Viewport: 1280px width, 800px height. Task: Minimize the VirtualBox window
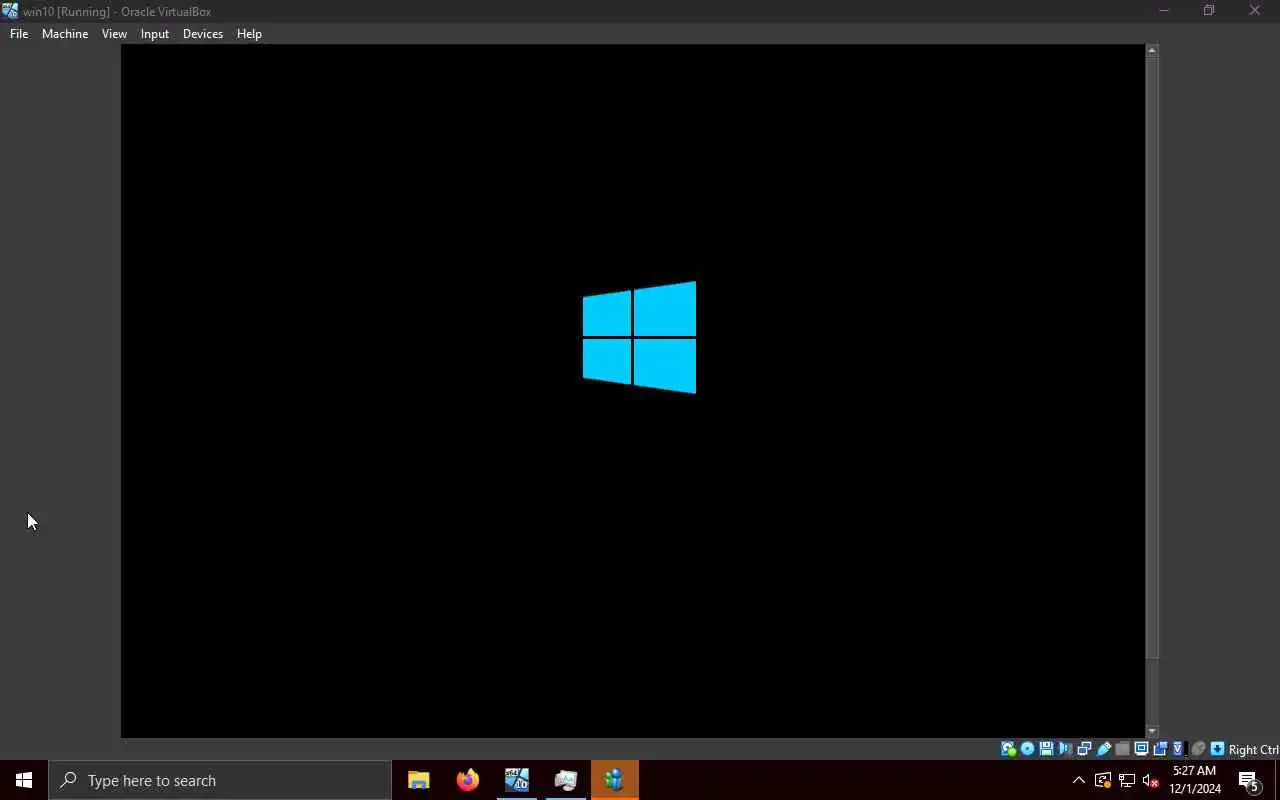[1164, 11]
